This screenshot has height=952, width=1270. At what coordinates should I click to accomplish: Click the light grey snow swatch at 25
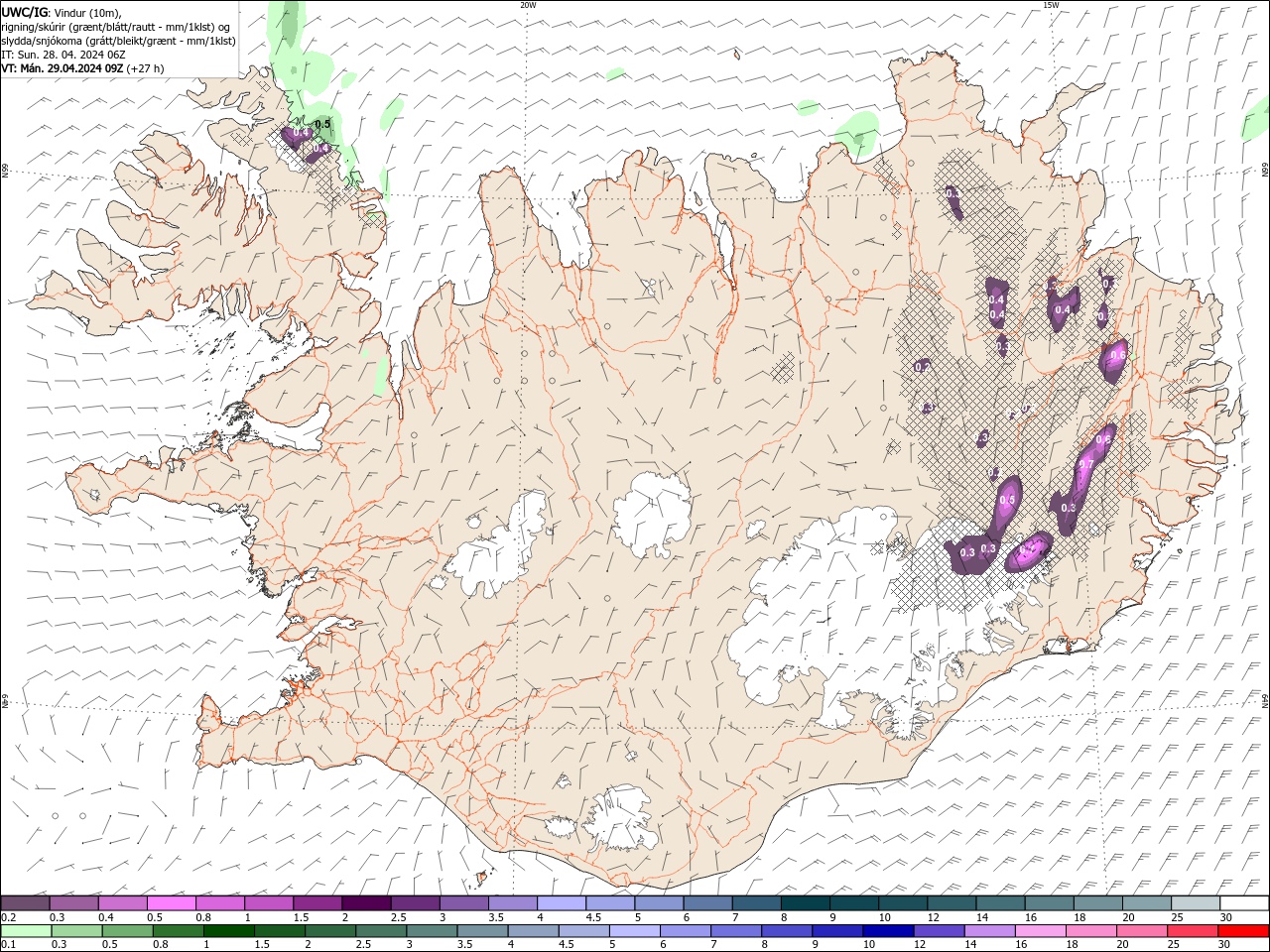1195,903
